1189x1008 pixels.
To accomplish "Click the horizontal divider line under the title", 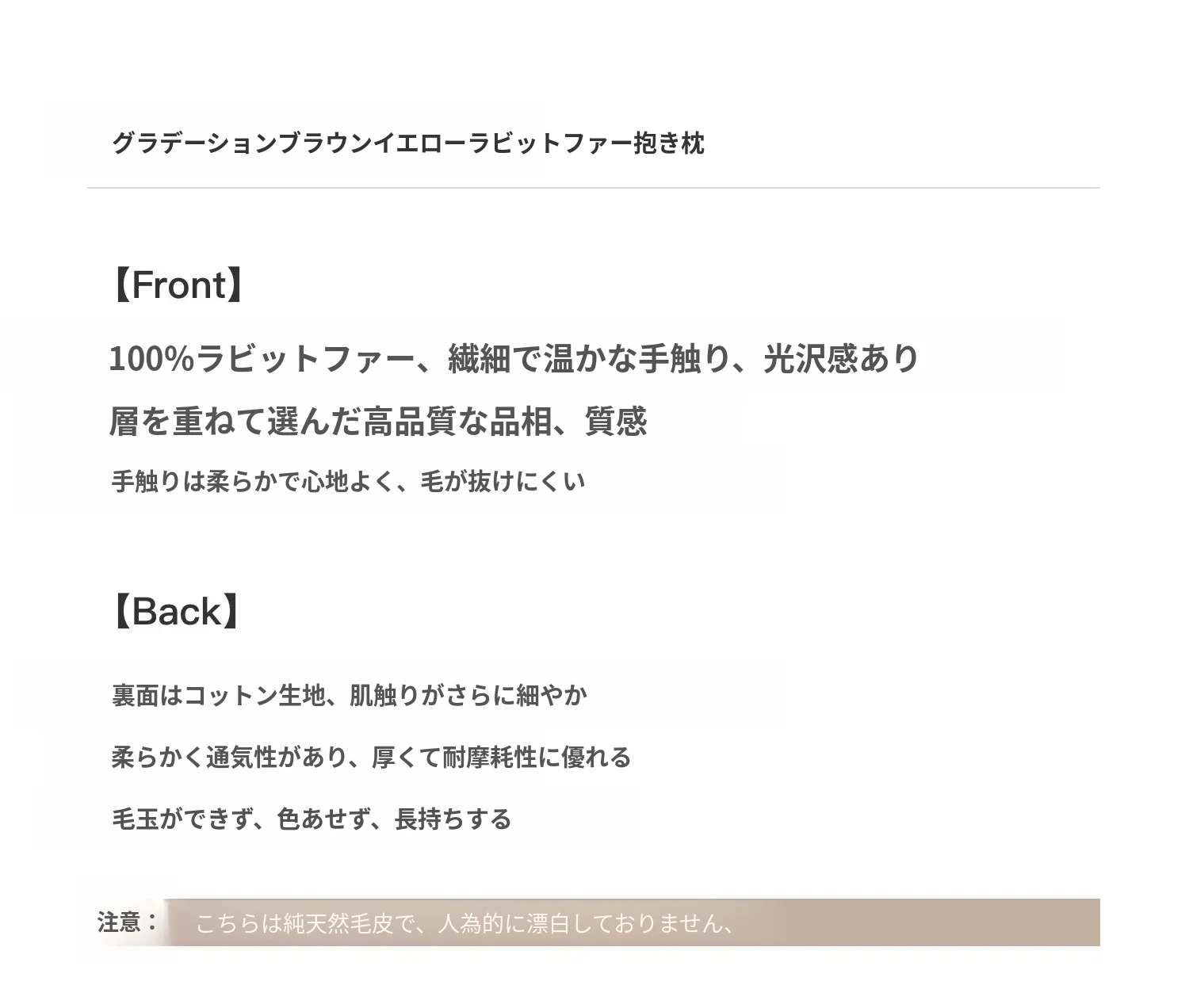I will pos(593,188).
